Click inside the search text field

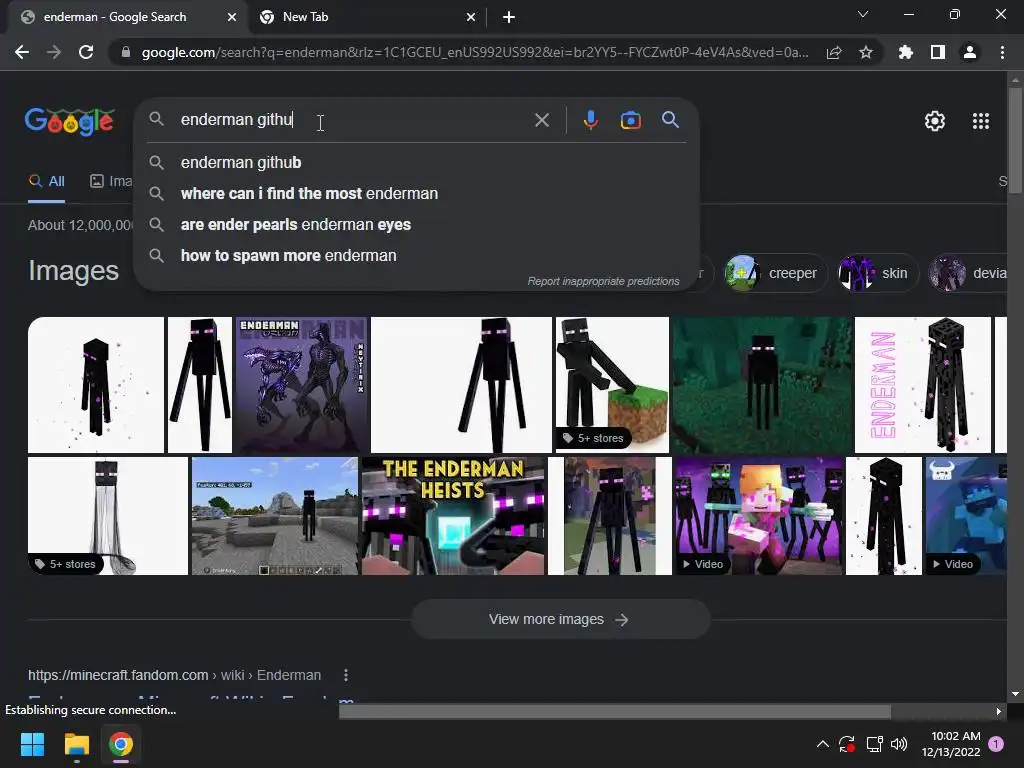pos(353,120)
